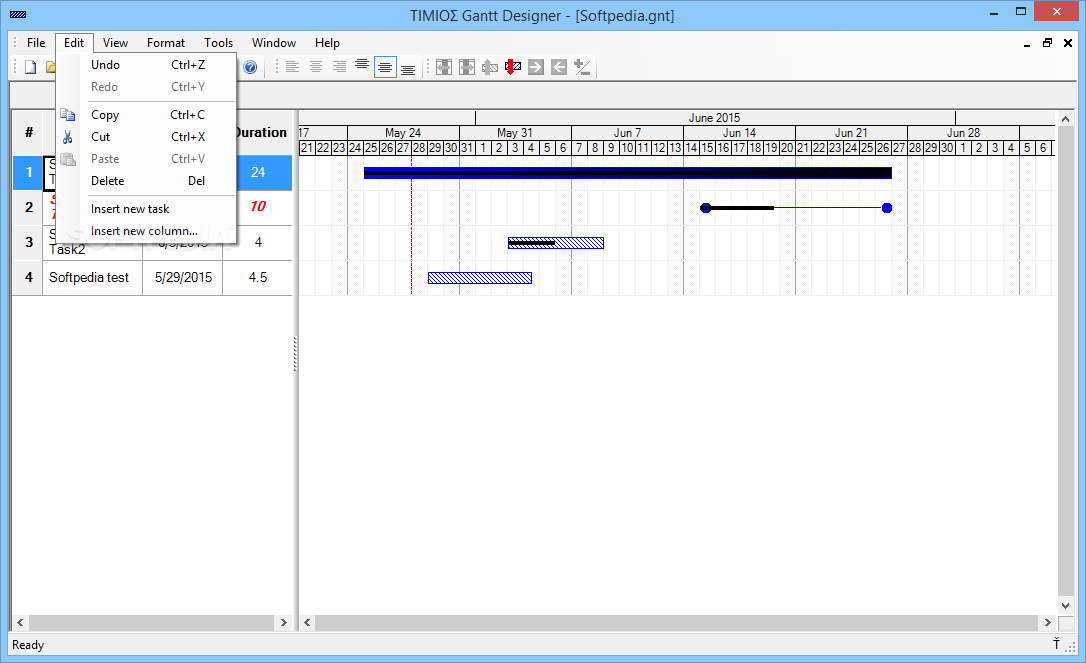Click the scissors Cut icon in menu
Image resolution: width=1086 pixels, height=663 pixels.
click(x=67, y=137)
